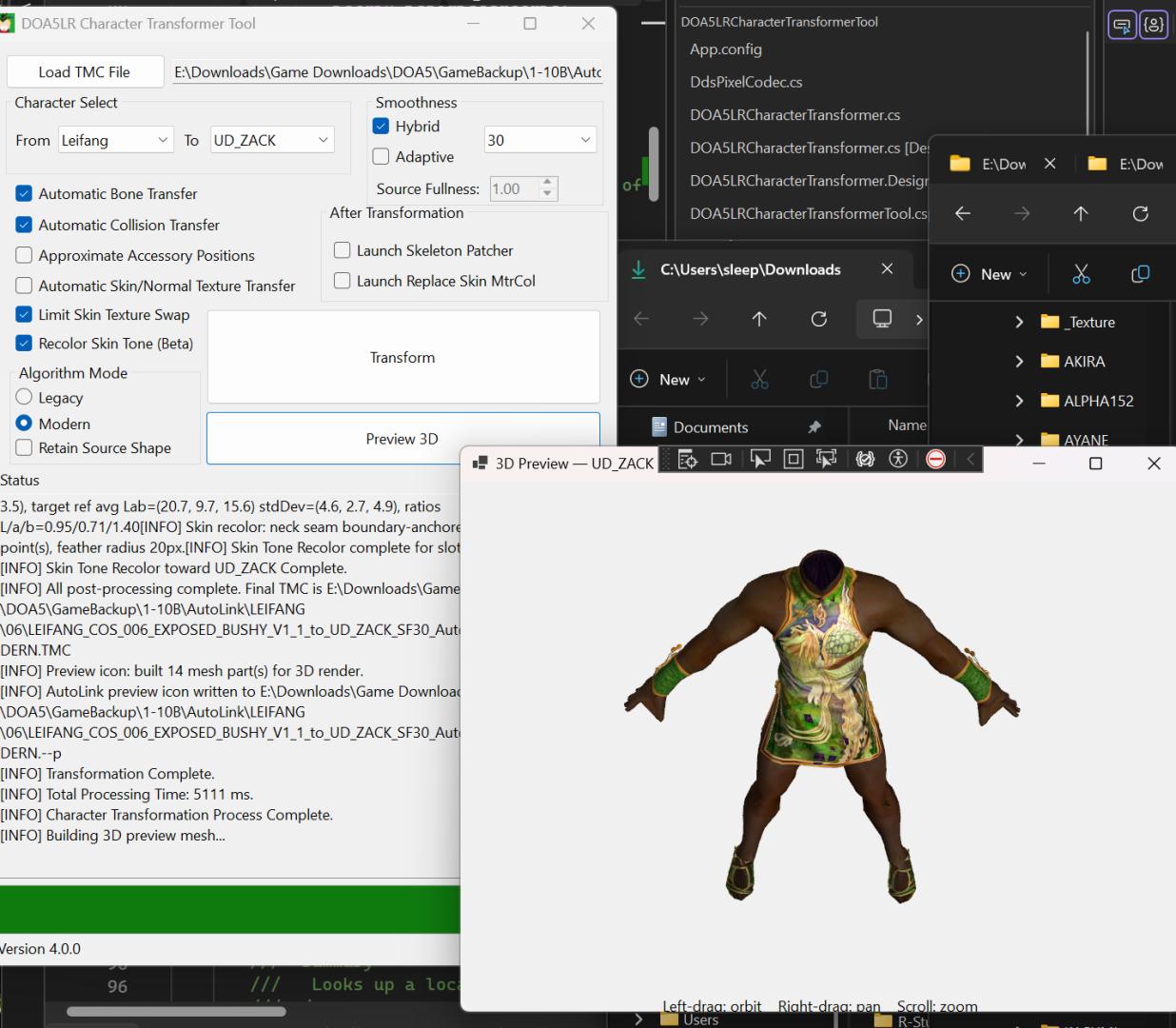
Task: Run accessibility scan icon in debug toolbar
Action: coord(898,459)
